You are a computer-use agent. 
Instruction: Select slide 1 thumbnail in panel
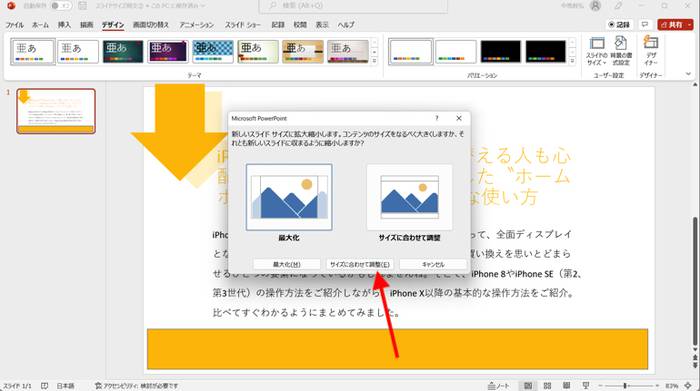click(x=56, y=111)
